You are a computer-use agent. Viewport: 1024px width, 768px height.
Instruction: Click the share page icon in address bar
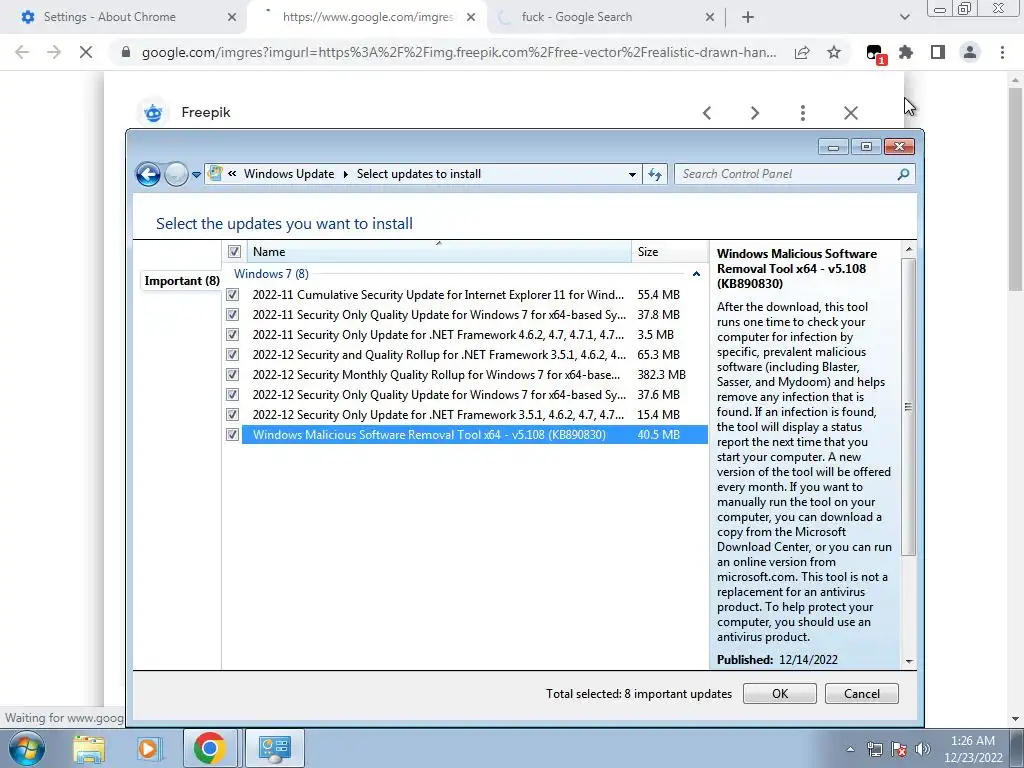click(802, 52)
